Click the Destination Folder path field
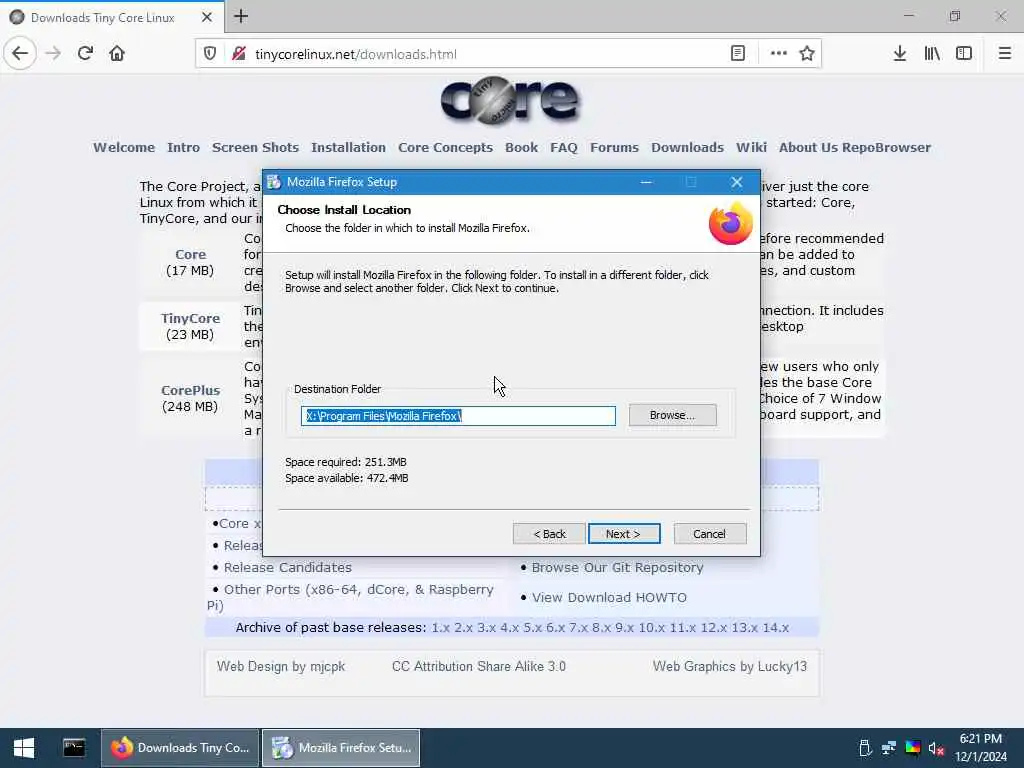The width and height of the screenshot is (1024, 768). pos(458,416)
